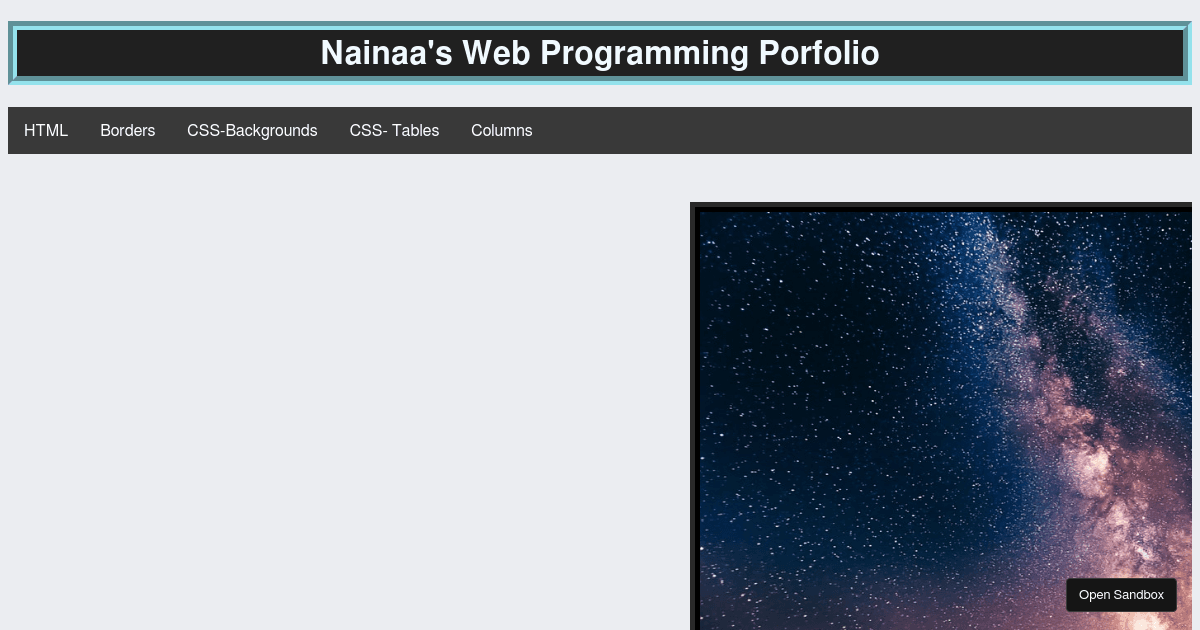Open the sandbox via the dark corner button
Image resolution: width=1200 pixels, height=630 pixels.
pos(1121,594)
